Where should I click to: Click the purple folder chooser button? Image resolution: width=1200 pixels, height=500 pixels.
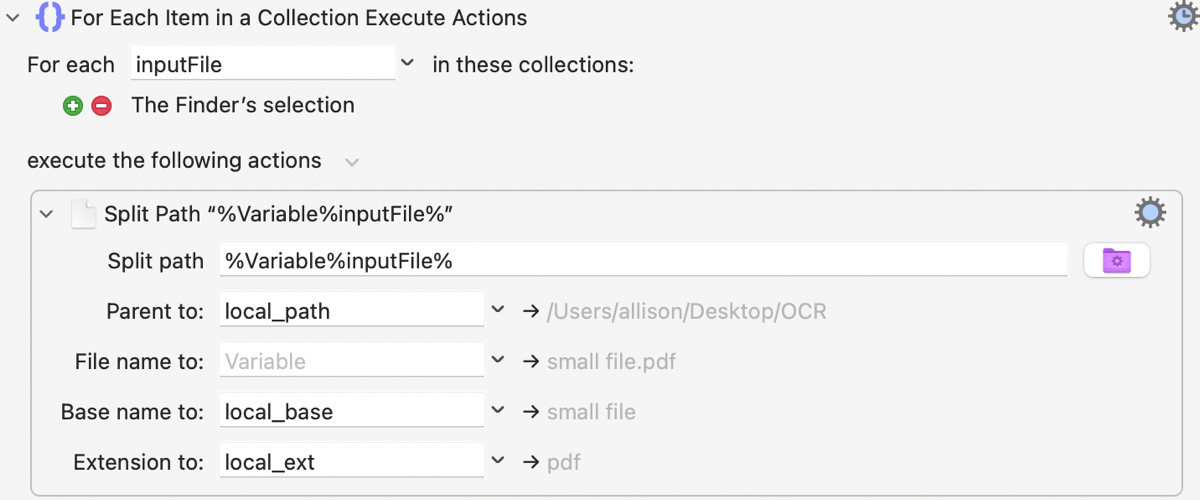coord(1116,261)
